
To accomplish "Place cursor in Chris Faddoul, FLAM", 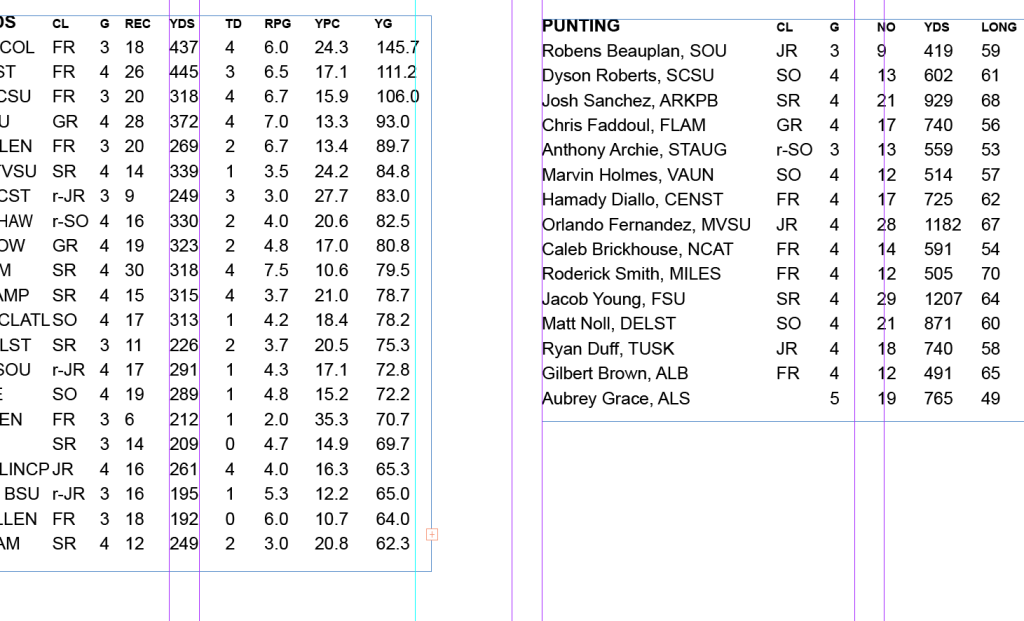I will [x=624, y=126].
